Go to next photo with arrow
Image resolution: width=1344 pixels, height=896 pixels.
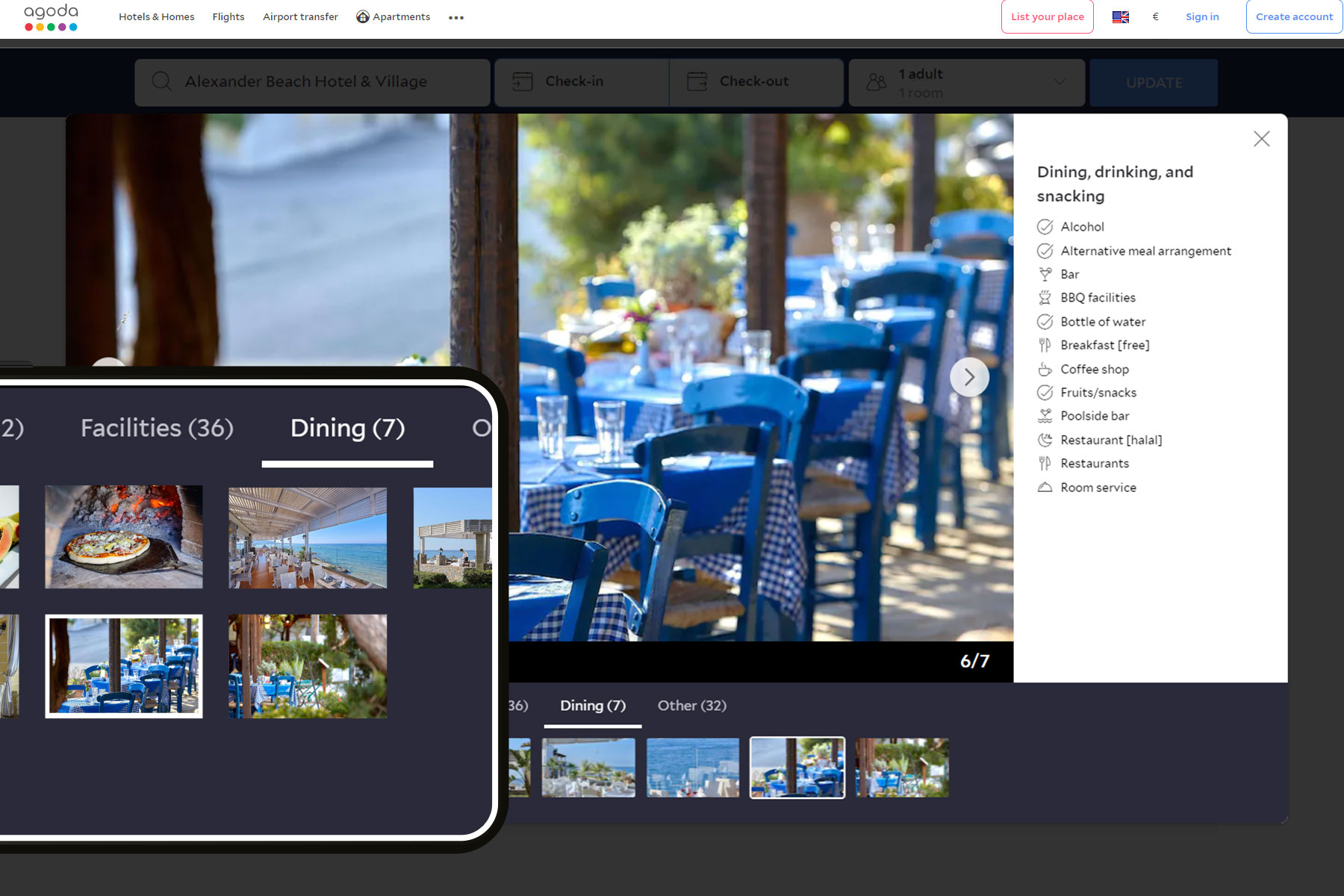click(x=969, y=377)
